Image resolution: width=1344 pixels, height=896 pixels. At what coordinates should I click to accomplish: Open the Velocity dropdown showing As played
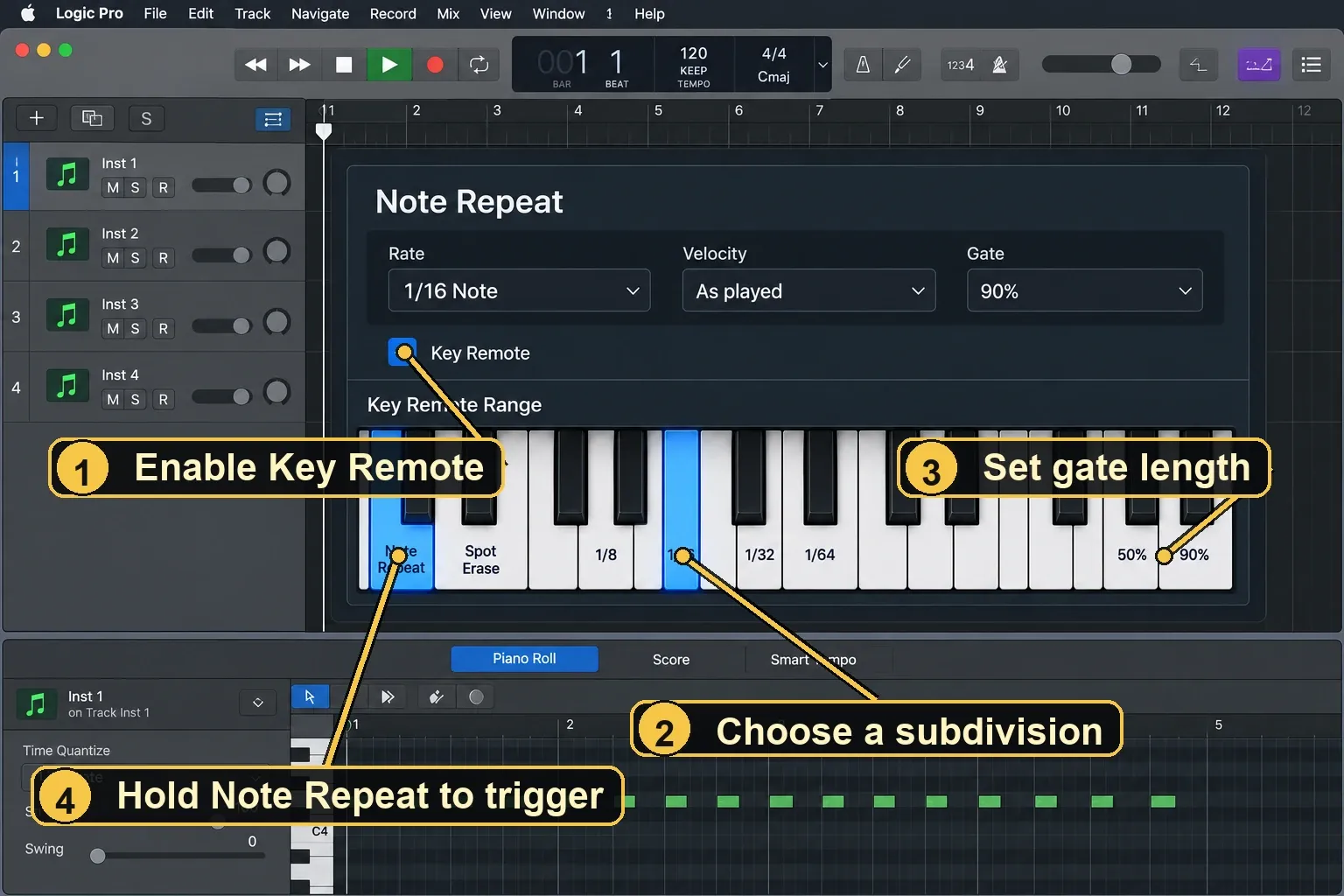pyautogui.click(x=808, y=290)
